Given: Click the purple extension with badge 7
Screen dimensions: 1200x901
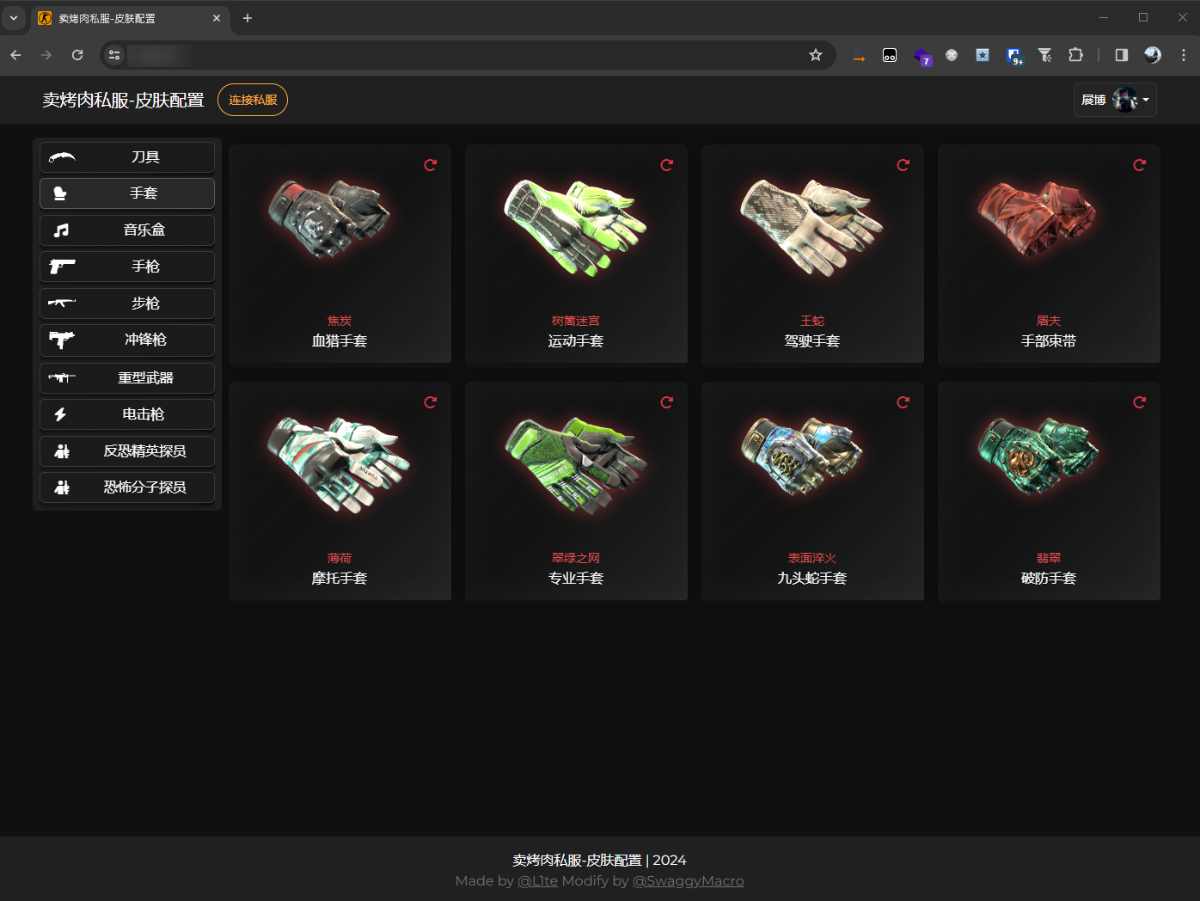Looking at the screenshot, I should (x=921, y=57).
